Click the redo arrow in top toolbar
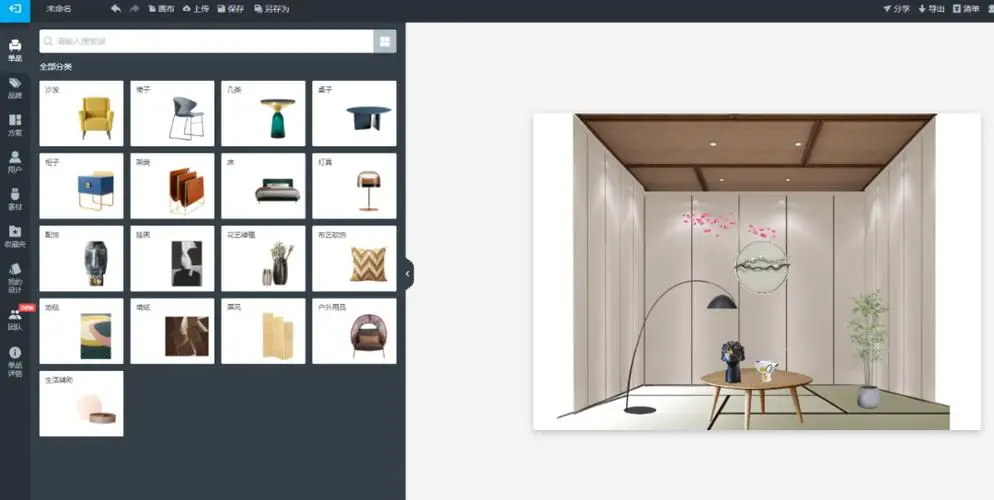This screenshot has height=500, width=994. [x=134, y=9]
